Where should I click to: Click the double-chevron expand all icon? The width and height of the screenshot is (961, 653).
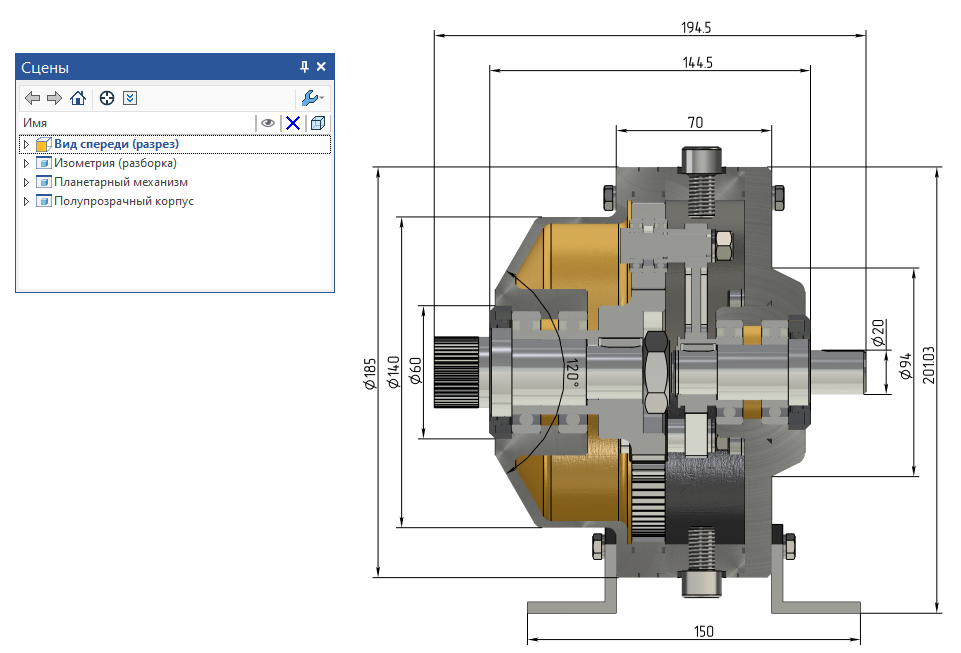click(x=129, y=98)
